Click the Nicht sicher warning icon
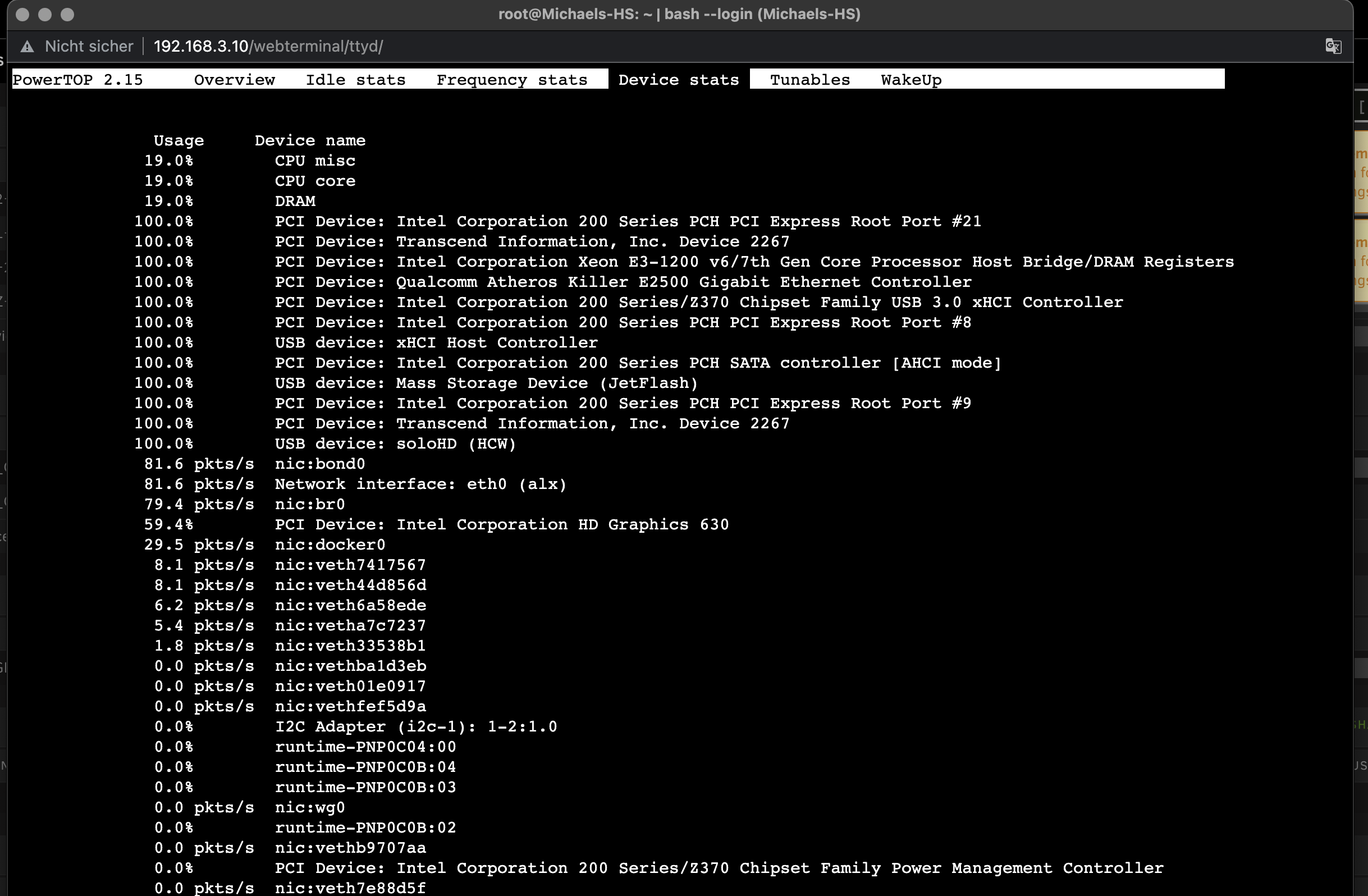The height and width of the screenshot is (896, 1368). click(x=27, y=47)
